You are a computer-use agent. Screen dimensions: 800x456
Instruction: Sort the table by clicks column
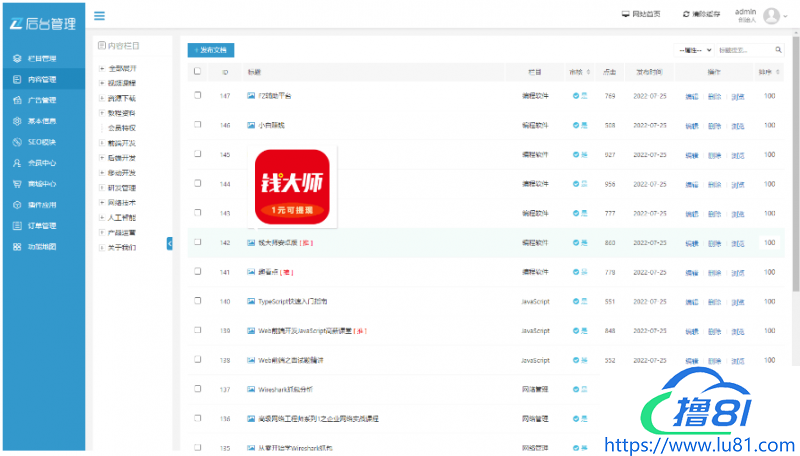point(609,72)
